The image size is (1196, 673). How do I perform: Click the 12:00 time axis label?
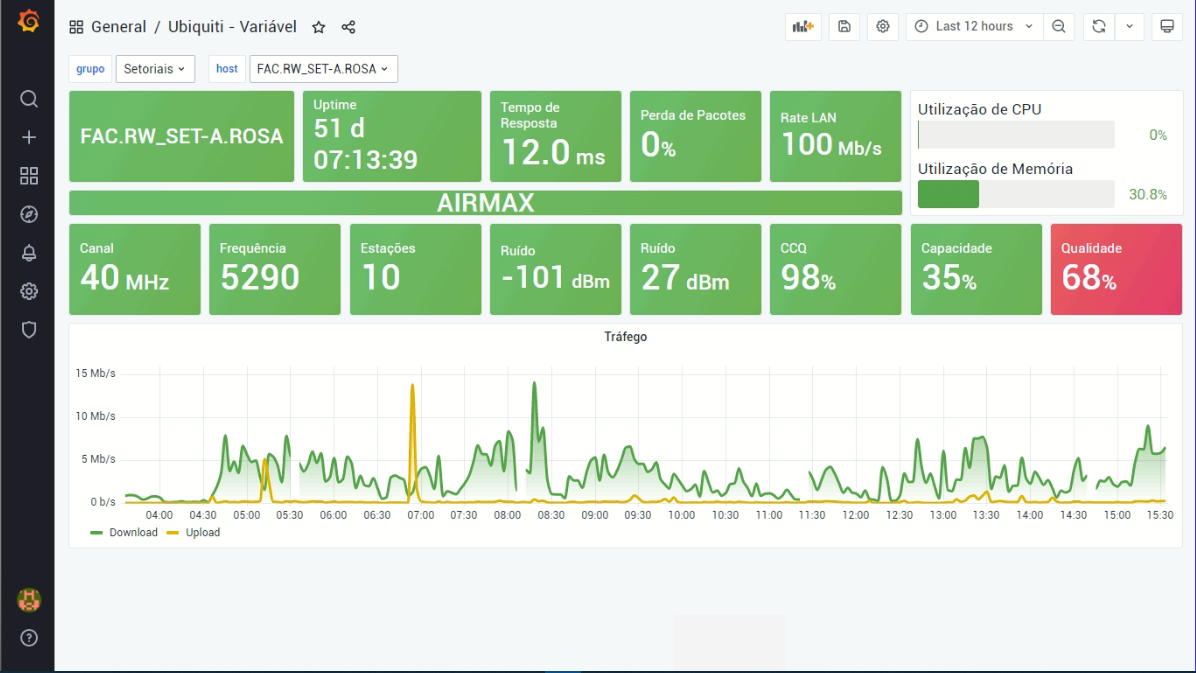(x=856, y=515)
